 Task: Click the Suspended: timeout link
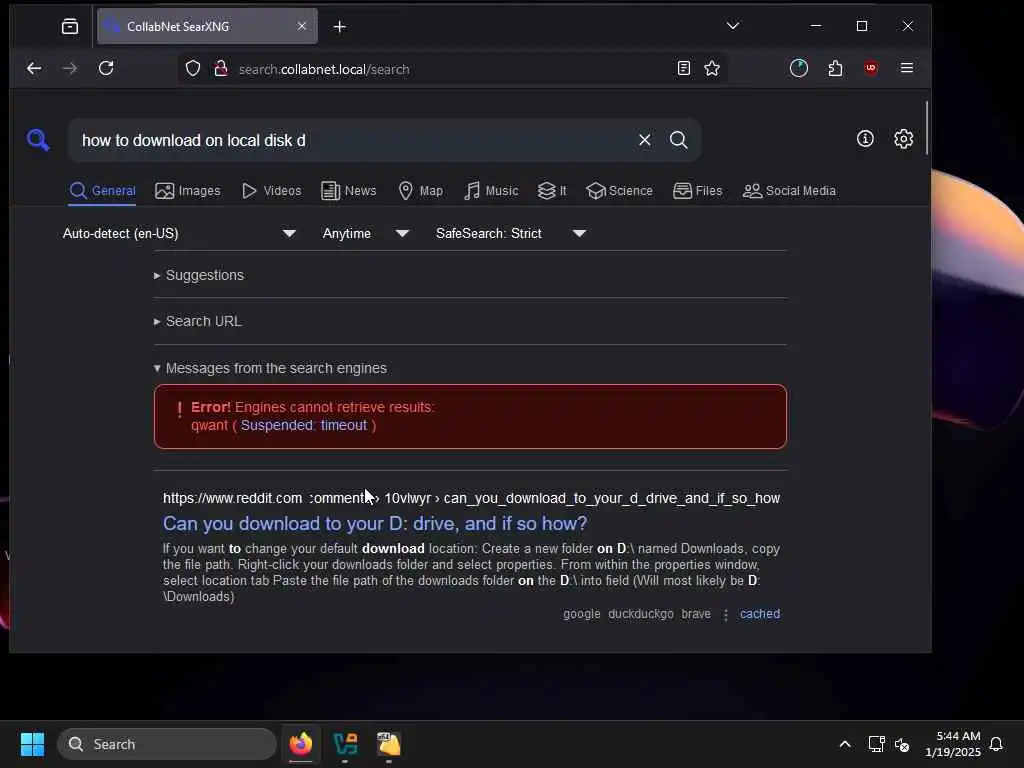click(x=304, y=425)
